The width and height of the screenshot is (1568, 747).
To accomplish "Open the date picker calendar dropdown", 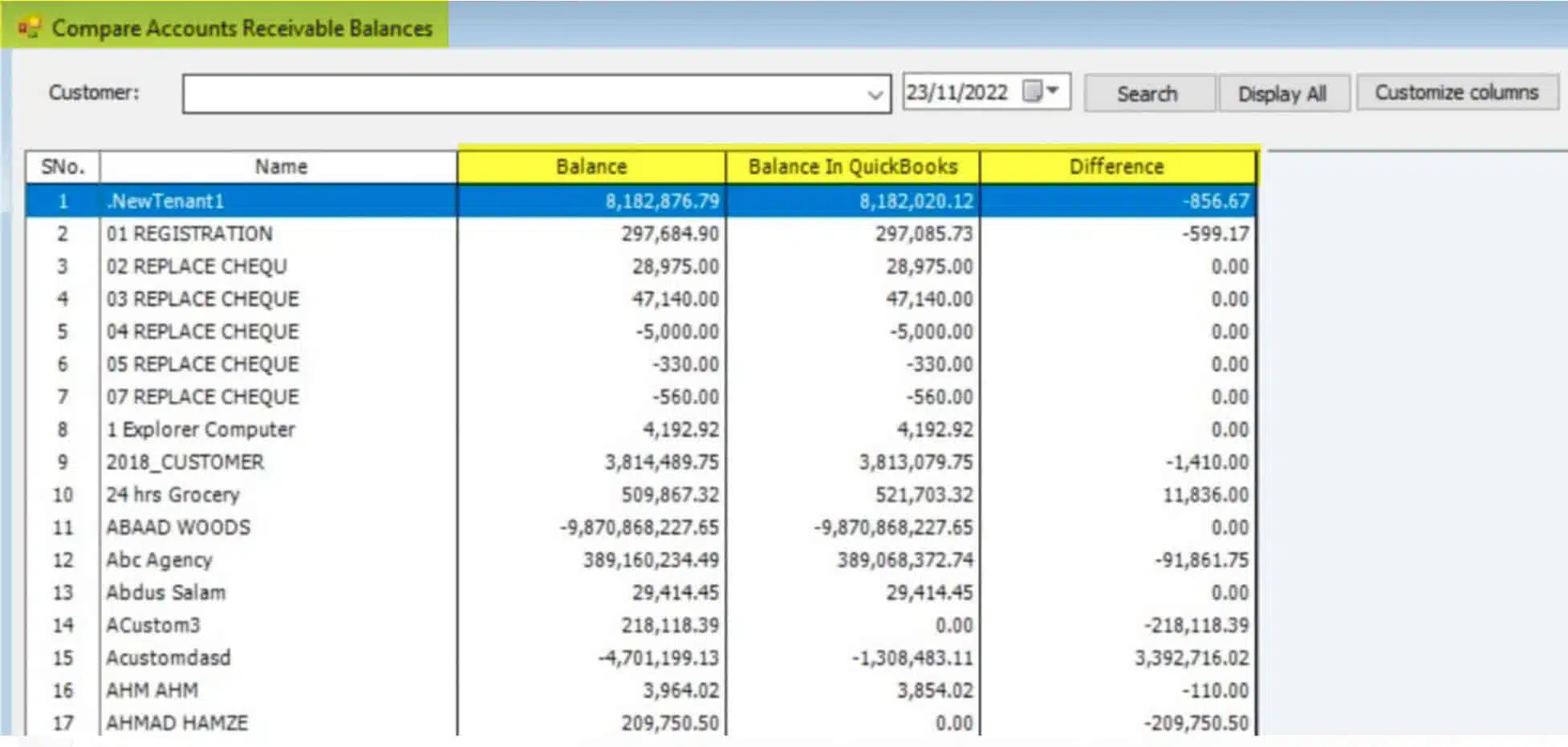I will (x=1054, y=91).
